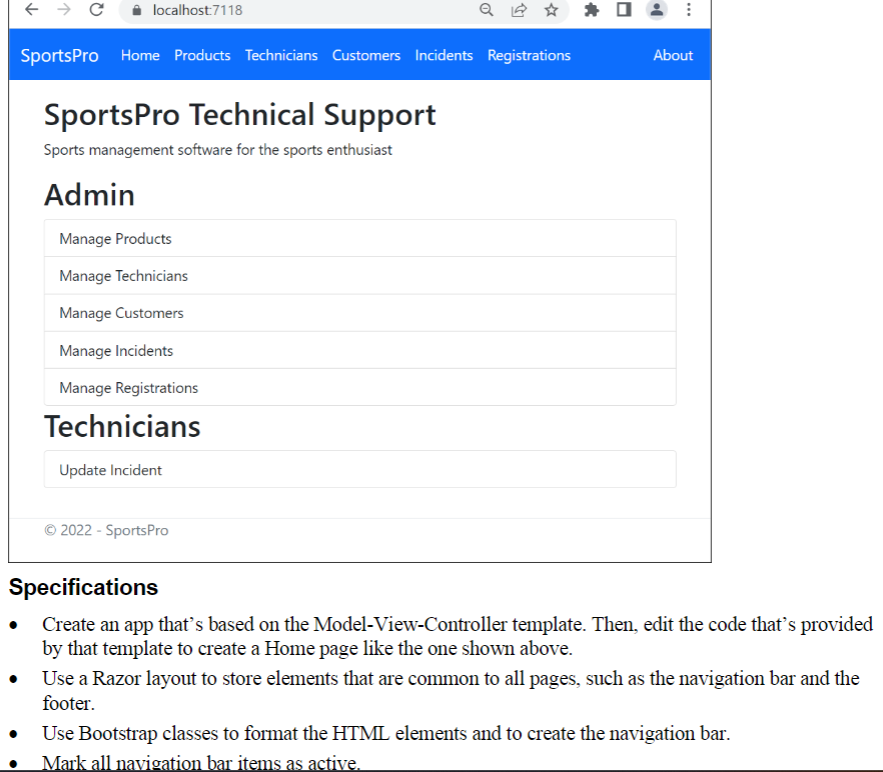
Task: Click the padlock icon in the address bar
Action: (136, 11)
